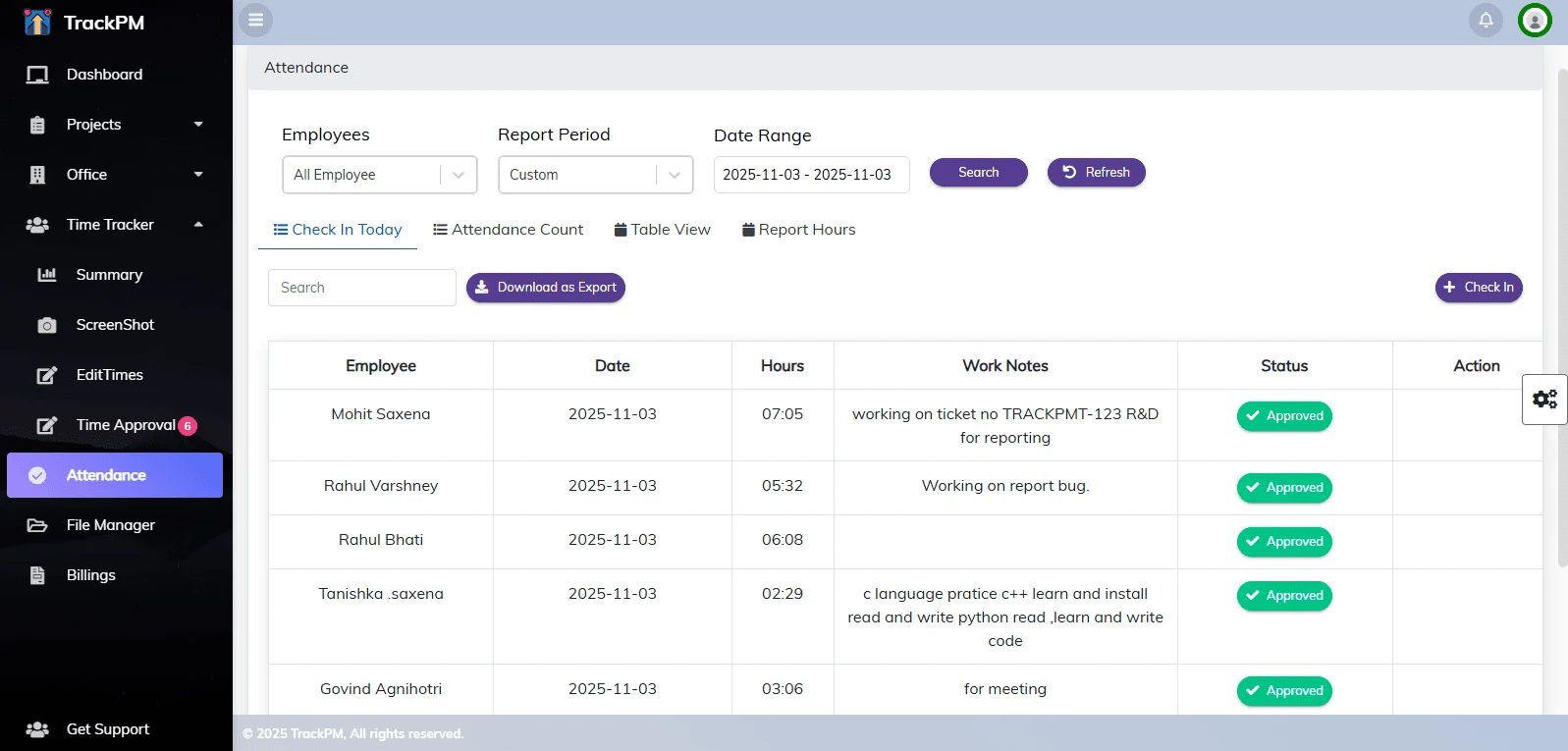Click the 05:32 hours cell
This screenshot has height=751, width=1568.
(783, 486)
